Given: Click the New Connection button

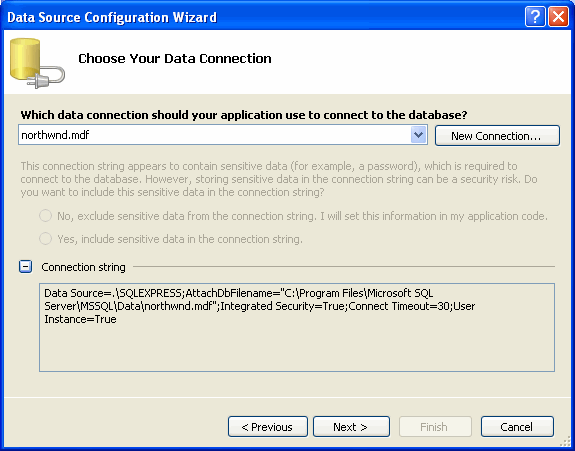Looking at the screenshot, I should (497, 136).
